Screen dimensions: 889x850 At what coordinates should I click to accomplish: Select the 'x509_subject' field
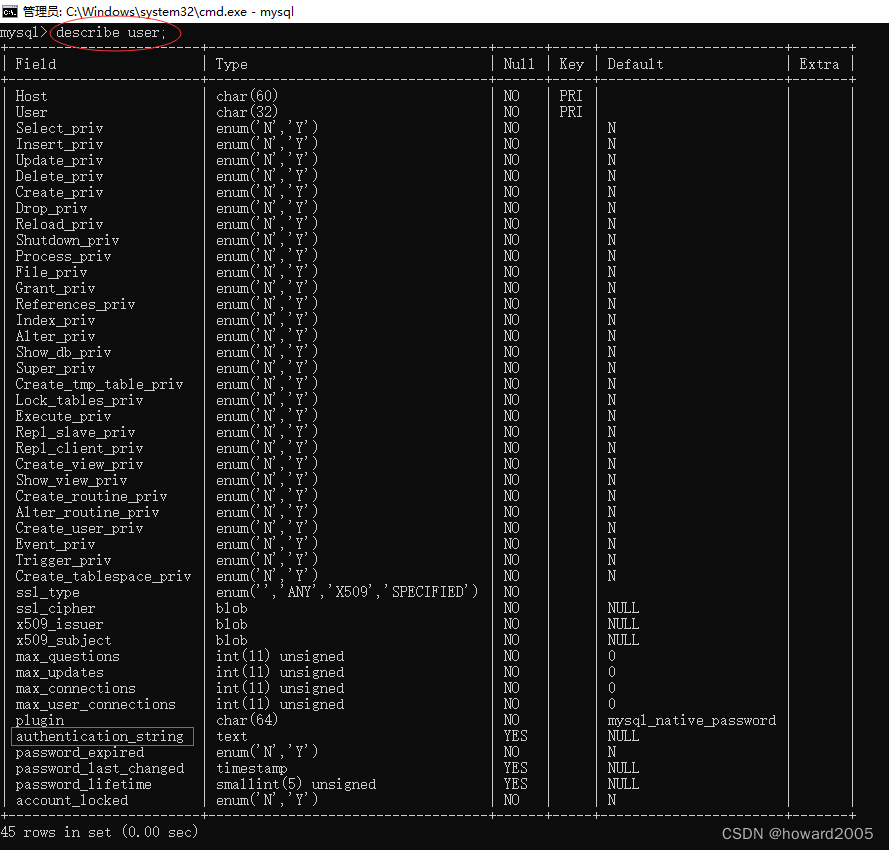(64, 641)
